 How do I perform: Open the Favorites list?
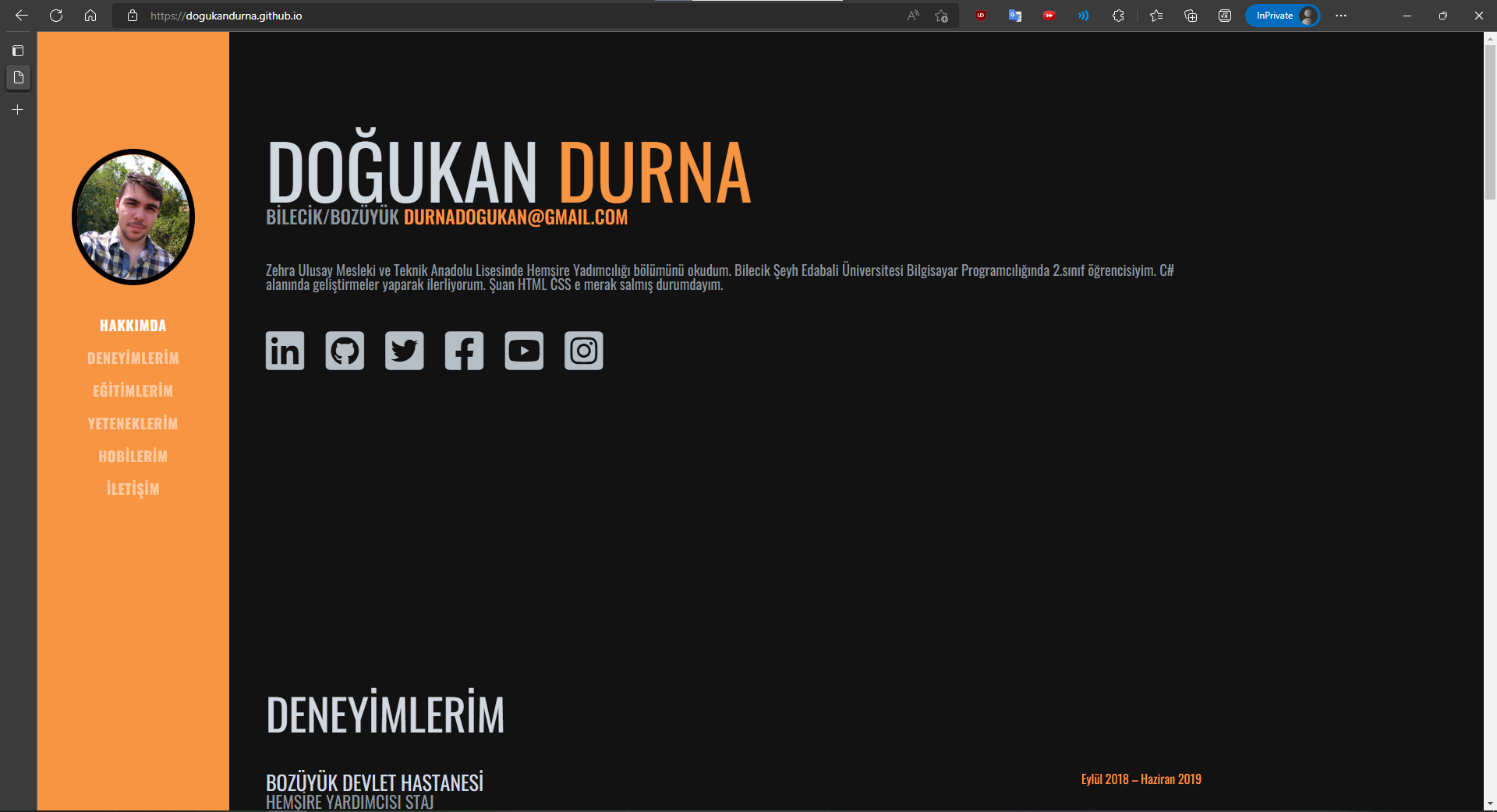tap(1156, 16)
